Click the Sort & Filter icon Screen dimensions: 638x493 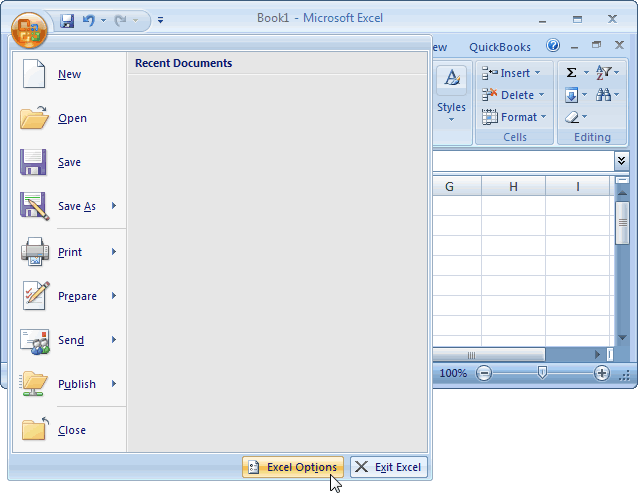(x=603, y=73)
